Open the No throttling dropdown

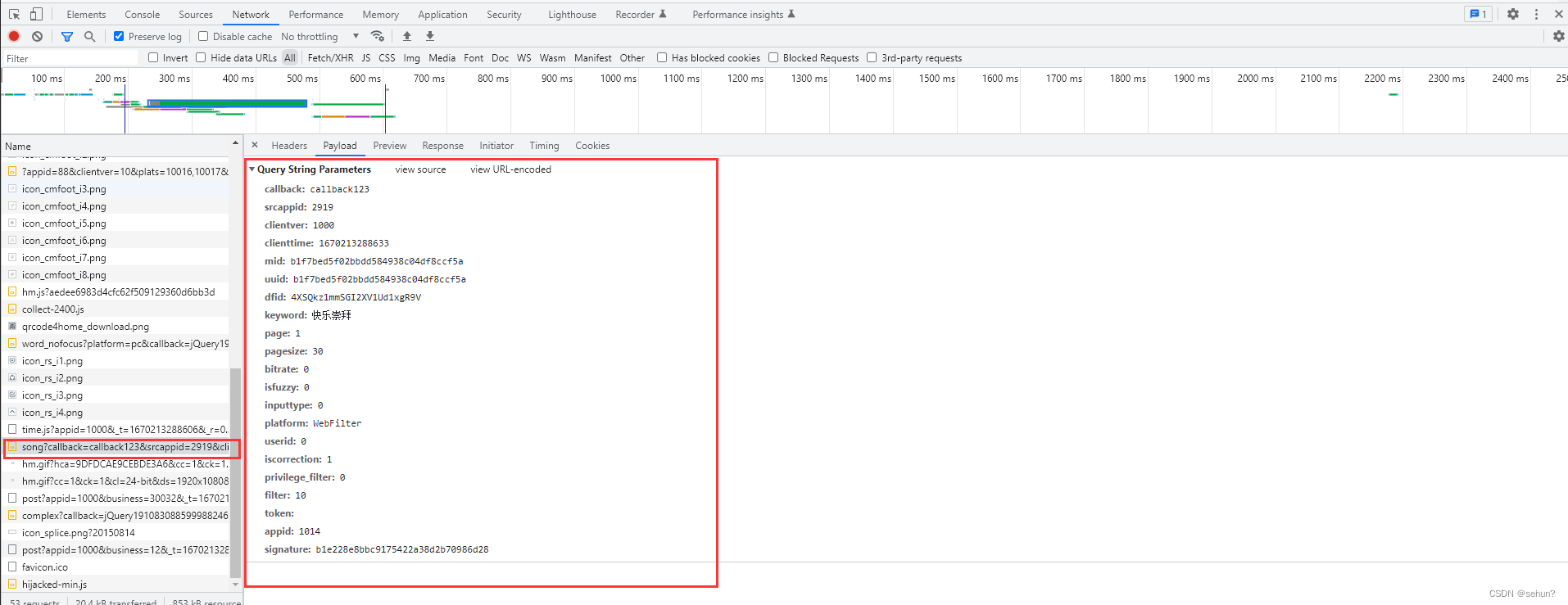coord(319,36)
